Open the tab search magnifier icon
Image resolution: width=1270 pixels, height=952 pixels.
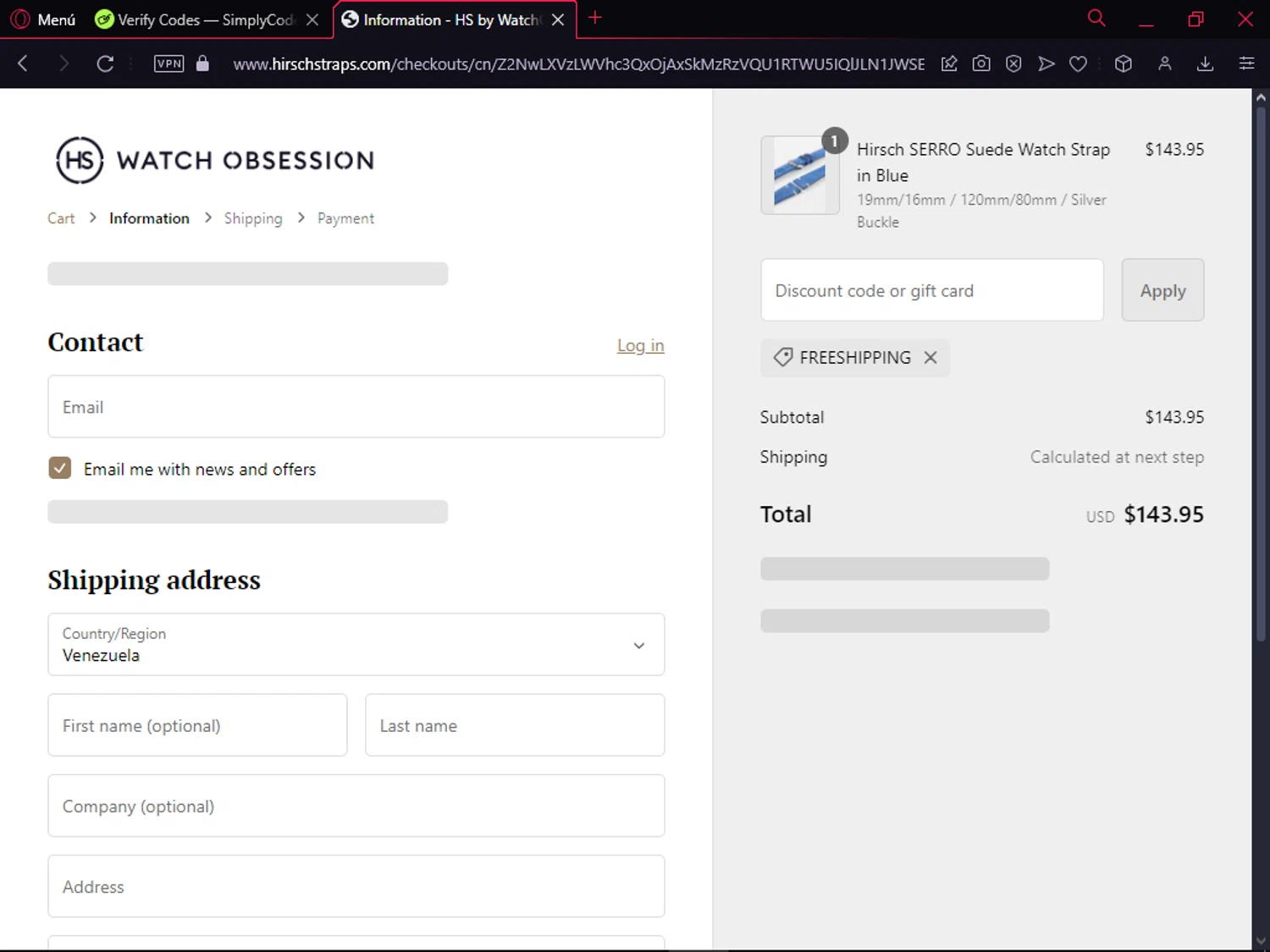(x=1096, y=18)
